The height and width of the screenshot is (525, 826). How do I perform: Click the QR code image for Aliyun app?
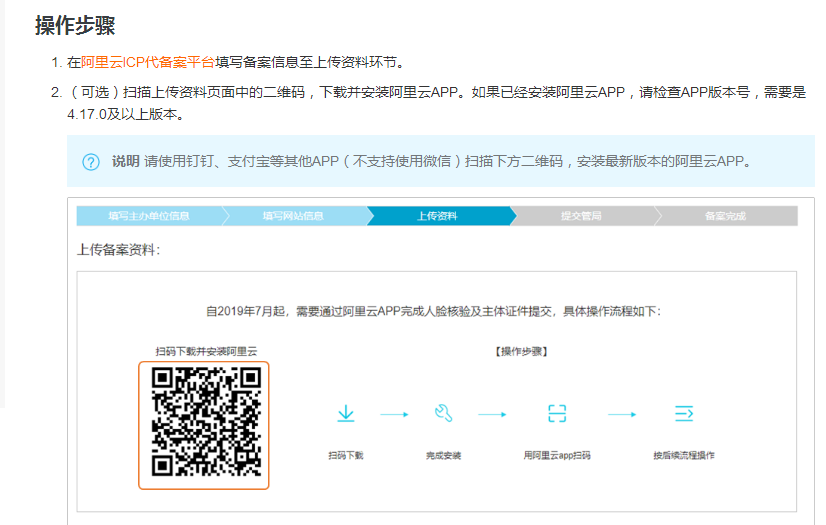click(204, 423)
